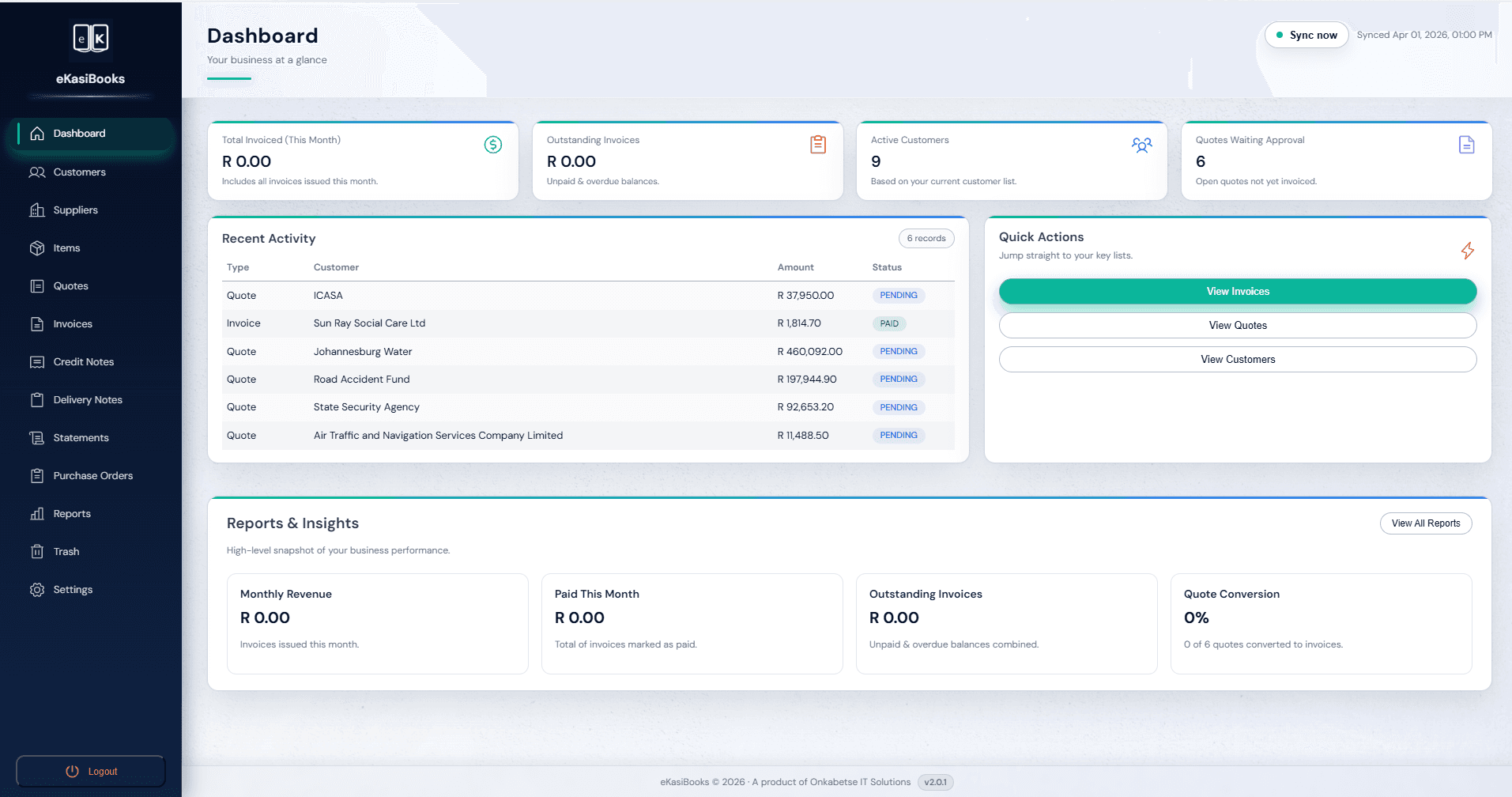The width and height of the screenshot is (1512, 797).
Task: Open quotes with the View Quotes button
Action: tap(1237, 325)
